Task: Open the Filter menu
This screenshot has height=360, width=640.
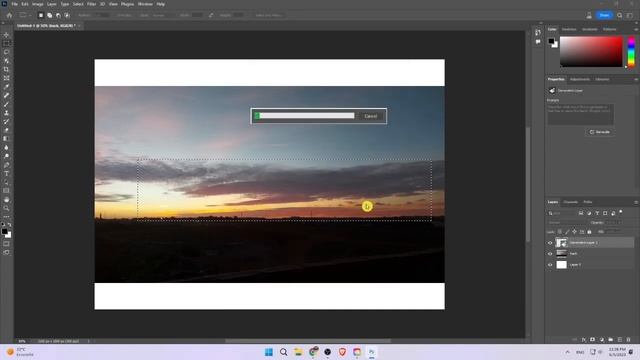Action: coord(91,4)
